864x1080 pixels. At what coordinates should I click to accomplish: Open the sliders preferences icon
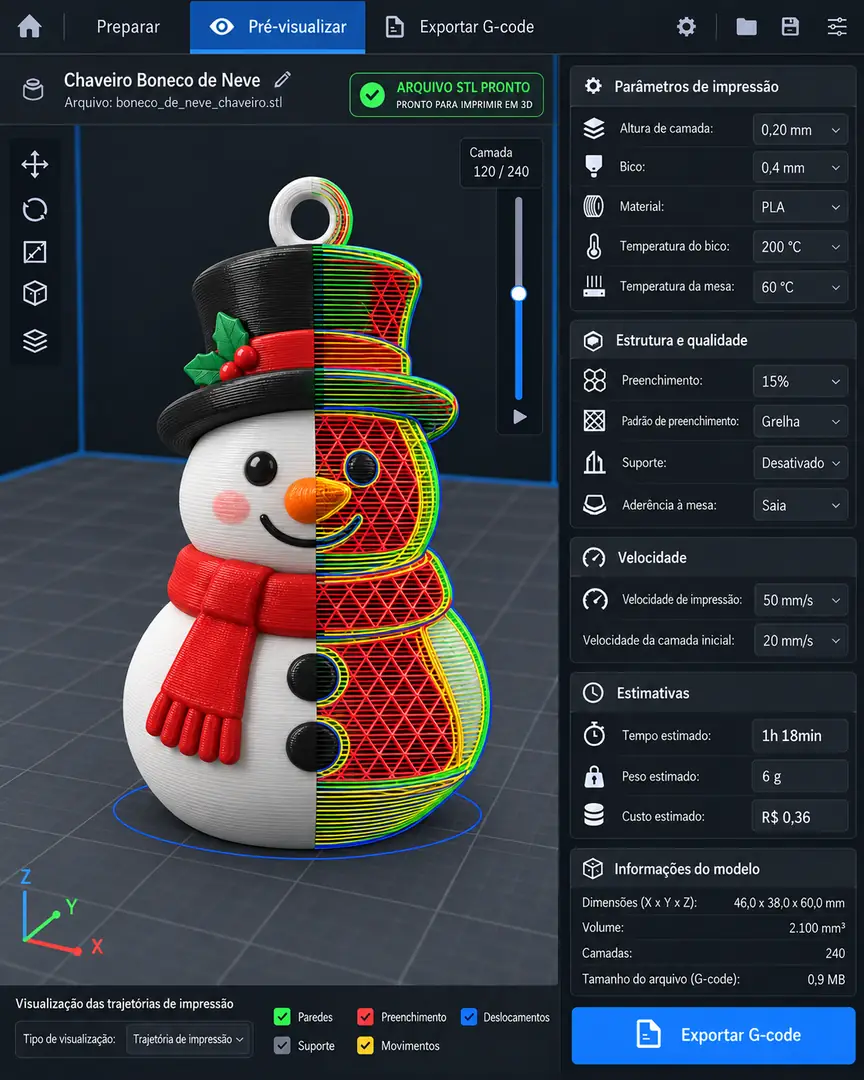837,27
